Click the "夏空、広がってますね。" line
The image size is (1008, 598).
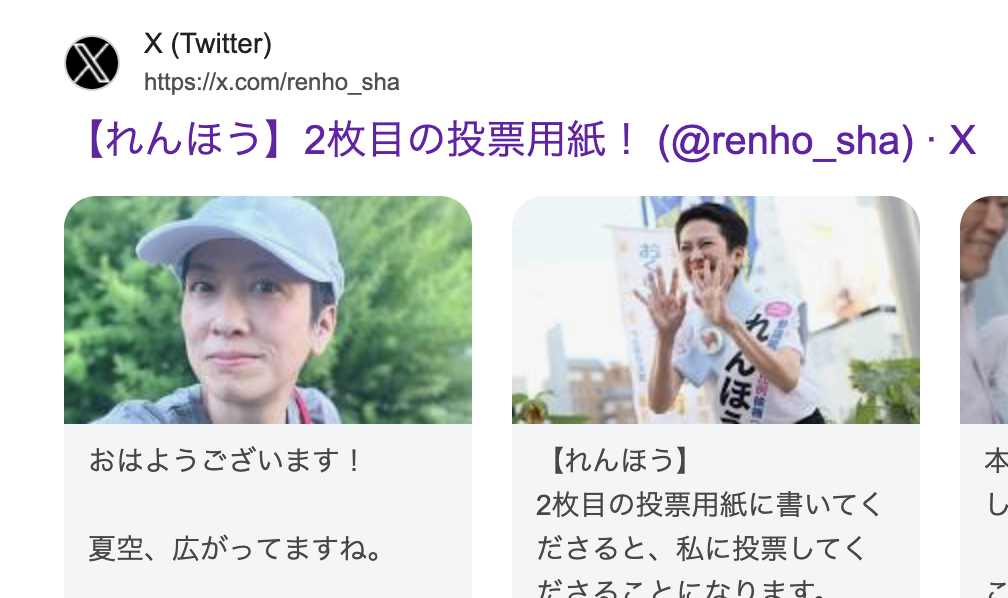pyautogui.click(x=237, y=549)
